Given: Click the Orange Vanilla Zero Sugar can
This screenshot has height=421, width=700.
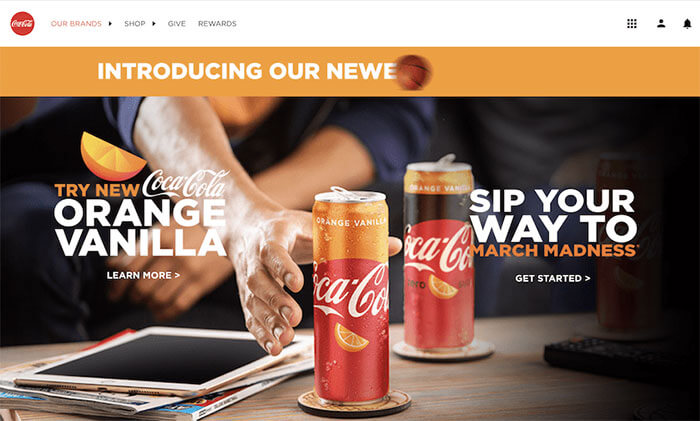Looking at the screenshot, I should tap(438, 253).
